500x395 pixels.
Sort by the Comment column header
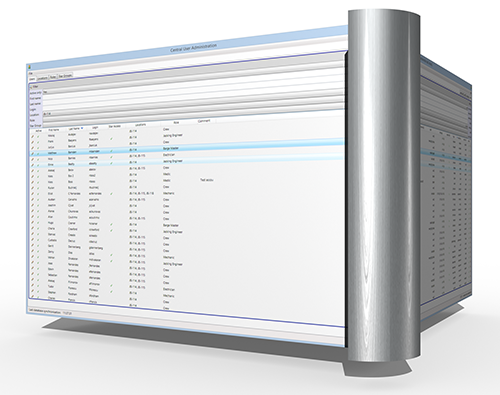[204, 121]
